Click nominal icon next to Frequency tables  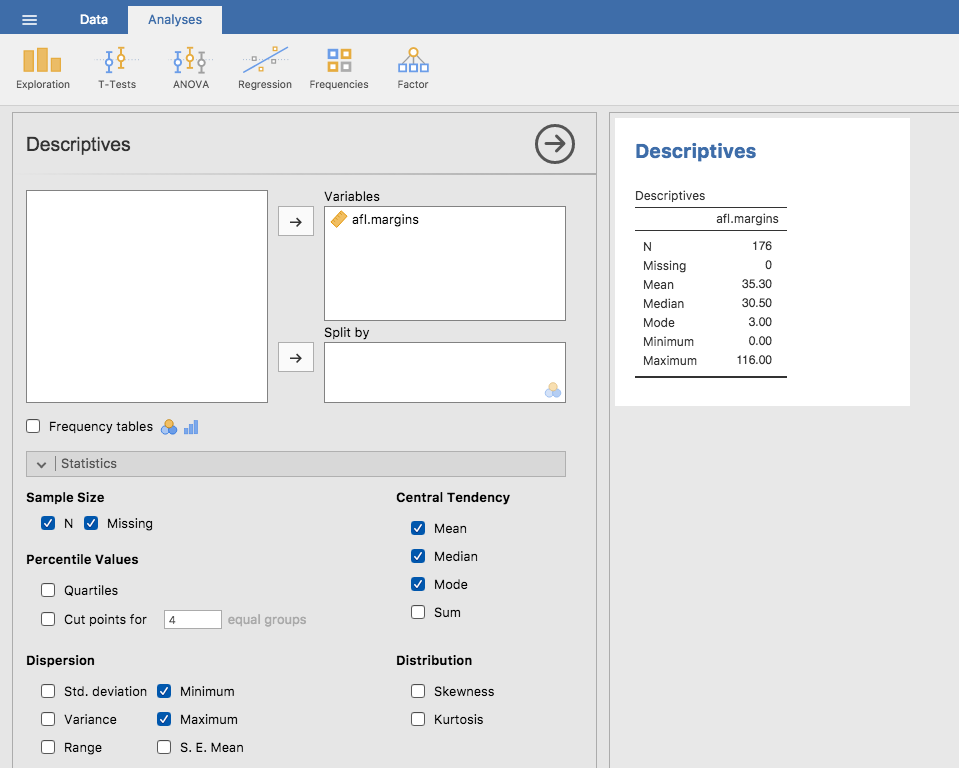(x=169, y=427)
